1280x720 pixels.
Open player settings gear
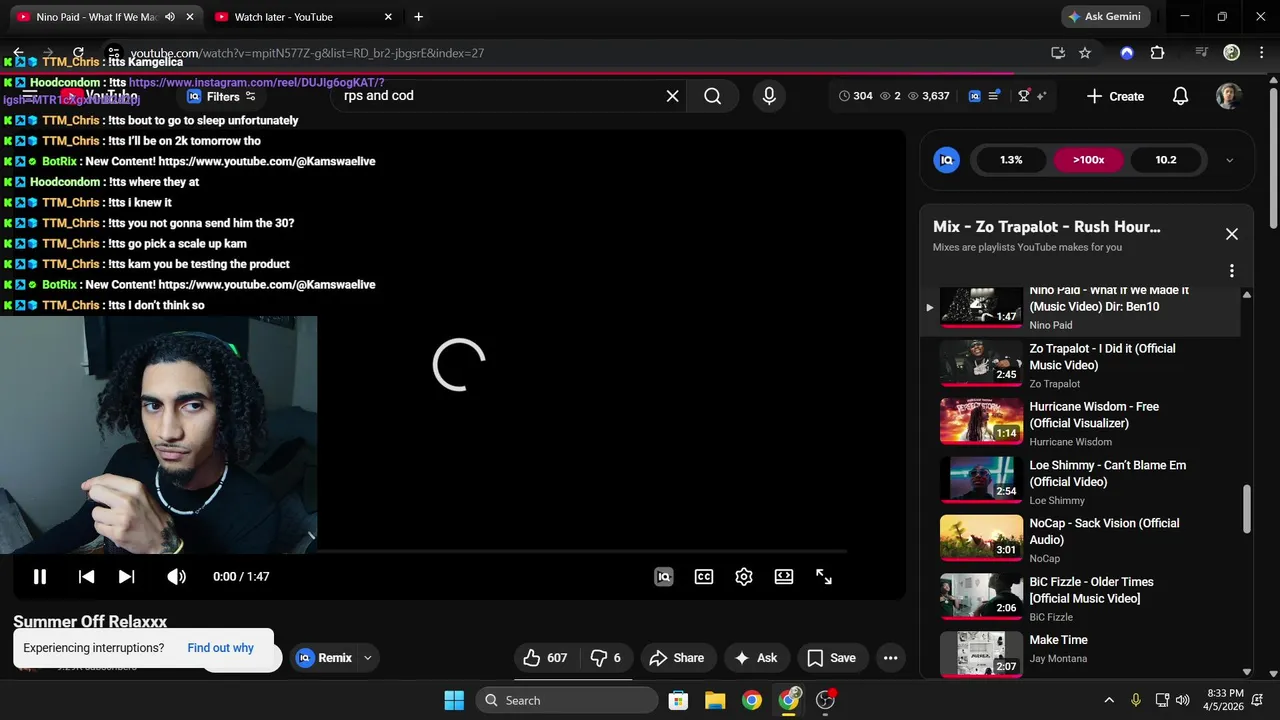tap(744, 577)
